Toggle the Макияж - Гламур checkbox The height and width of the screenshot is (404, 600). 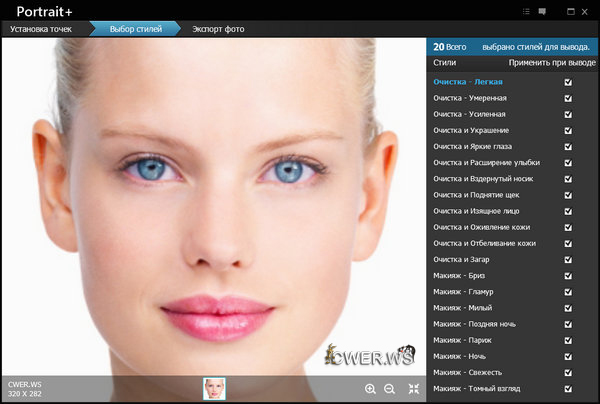click(568, 291)
